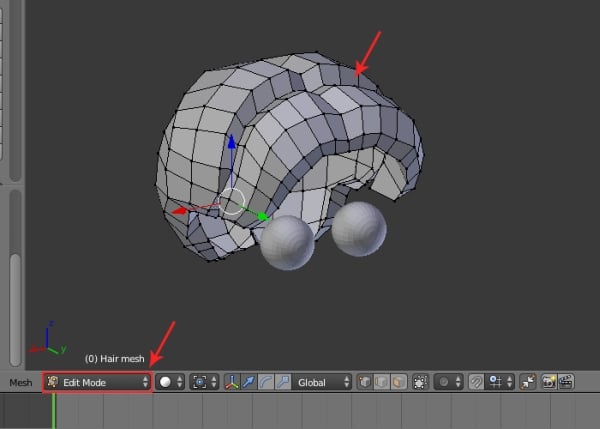Screen dimensions: 600x429
Task: Open the Global transform orientation dropdown
Action: point(324,382)
